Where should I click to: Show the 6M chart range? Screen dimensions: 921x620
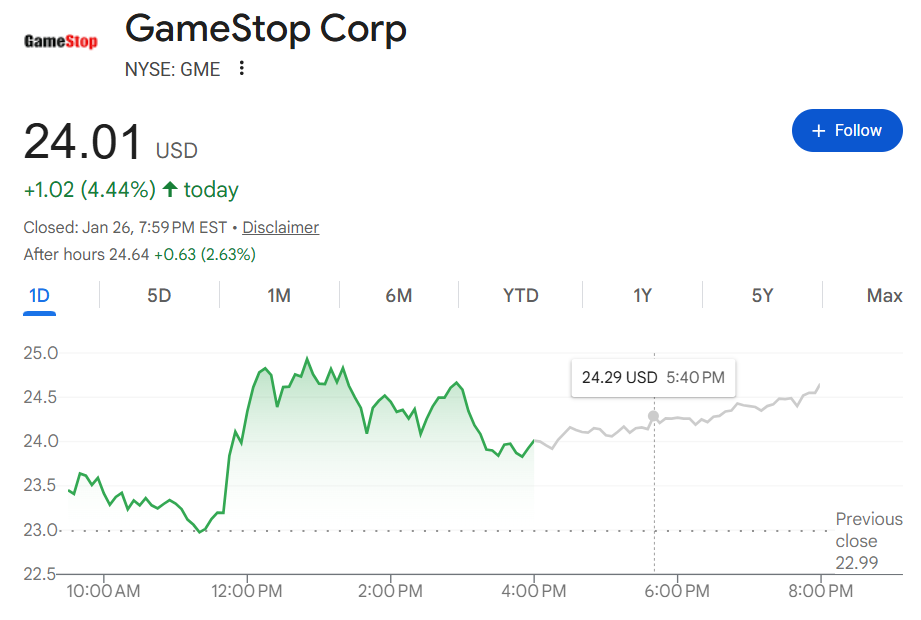pyautogui.click(x=398, y=295)
